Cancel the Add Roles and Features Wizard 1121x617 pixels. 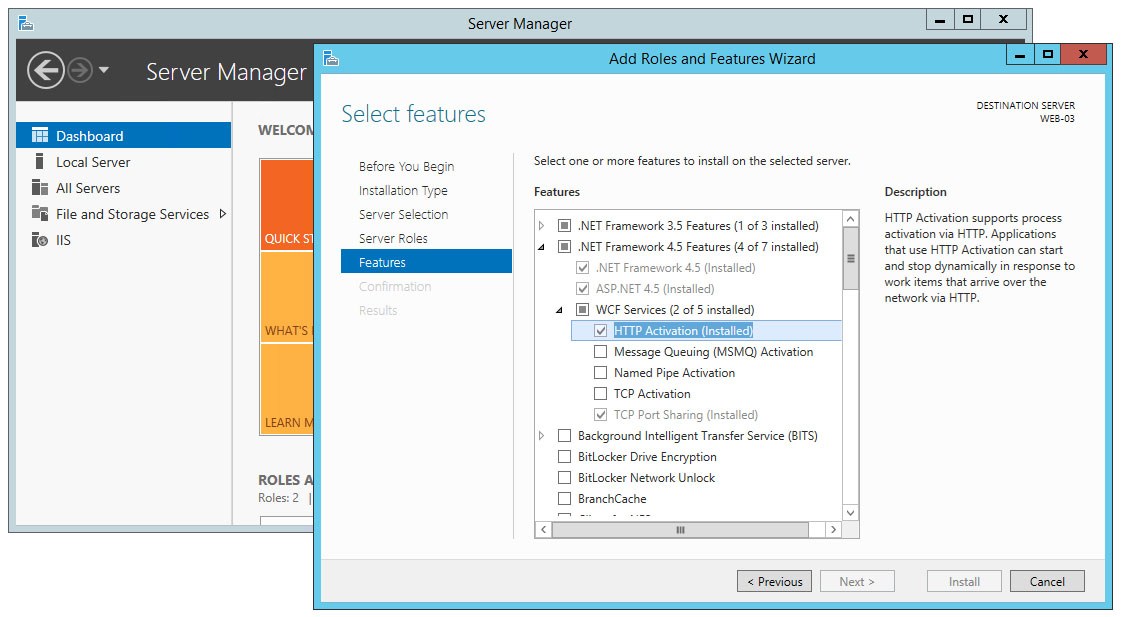1047,581
